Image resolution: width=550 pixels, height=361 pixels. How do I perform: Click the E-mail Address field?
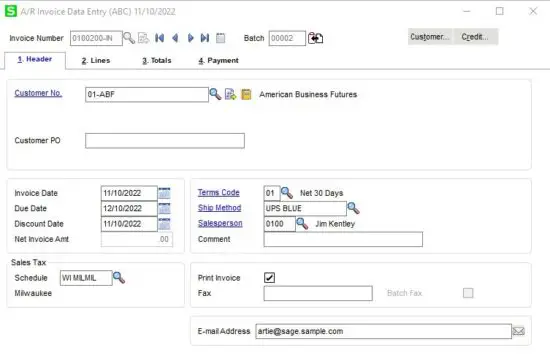[383, 331]
